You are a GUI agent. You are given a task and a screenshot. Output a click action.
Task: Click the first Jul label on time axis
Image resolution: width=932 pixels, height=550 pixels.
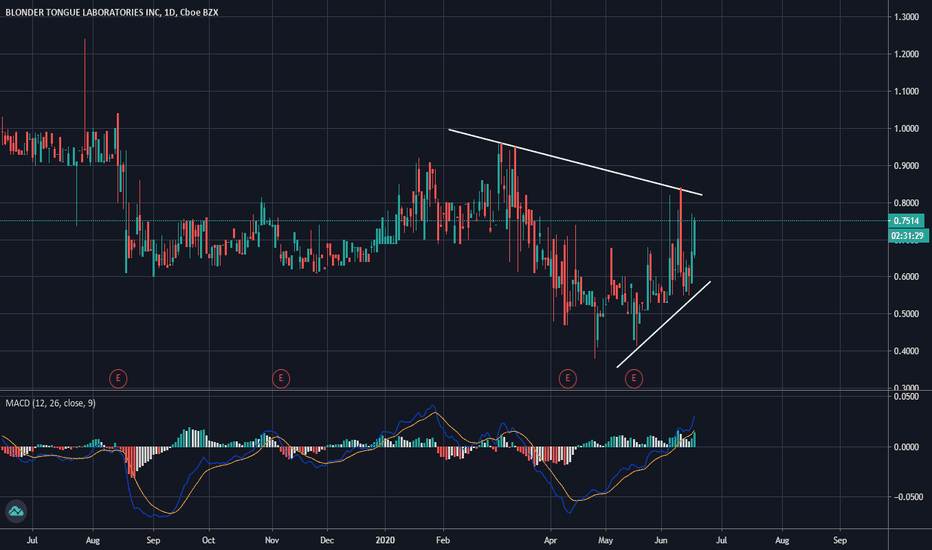(x=32, y=540)
